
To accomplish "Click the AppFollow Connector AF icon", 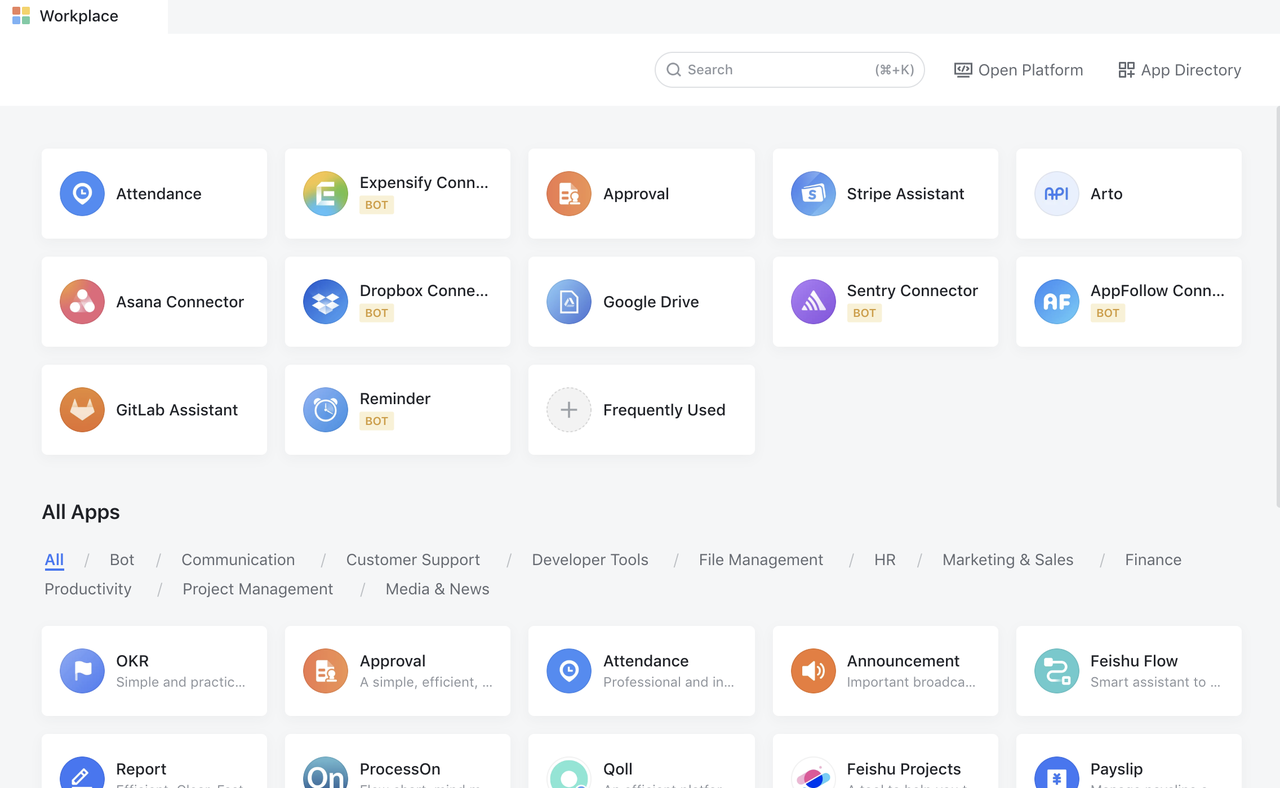I will coord(1057,302).
